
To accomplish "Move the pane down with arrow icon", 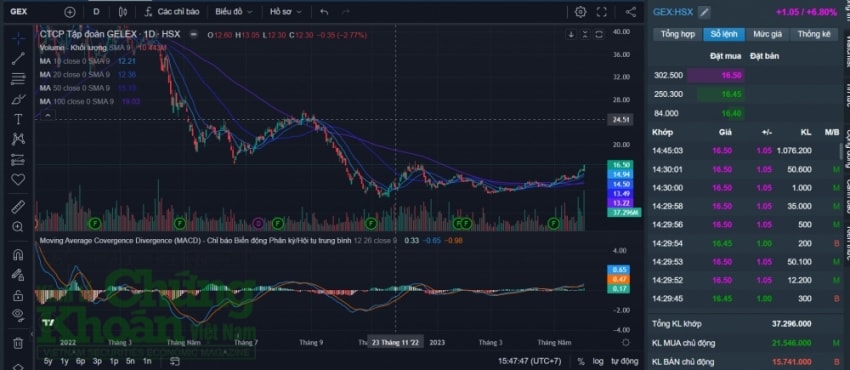I will coord(571,35).
